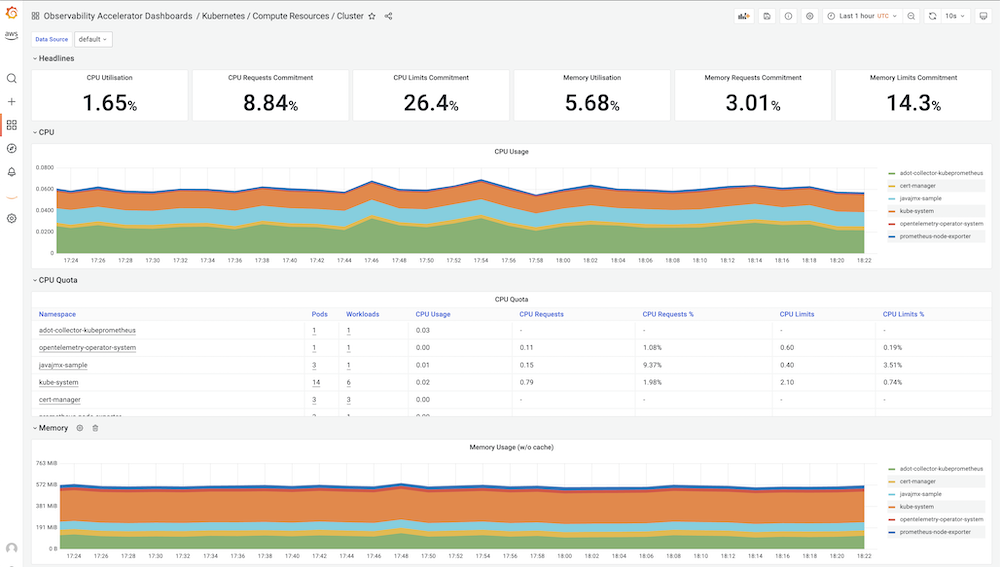Open the Alerting bell icon
The width and height of the screenshot is (1000, 567).
(11, 172)
